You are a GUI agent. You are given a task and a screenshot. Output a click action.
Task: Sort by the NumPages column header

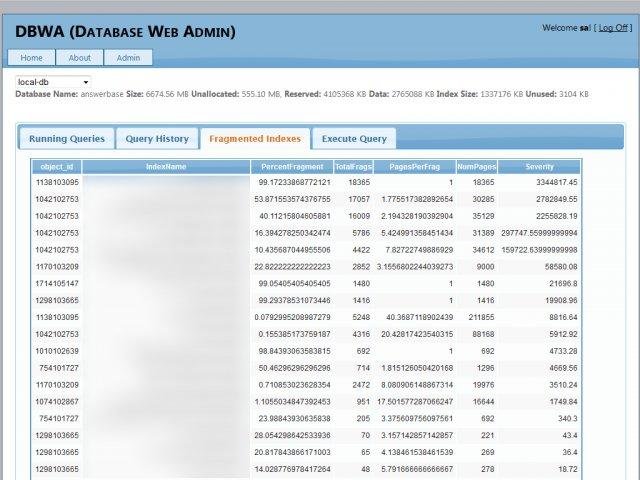(x=476, y=166)
